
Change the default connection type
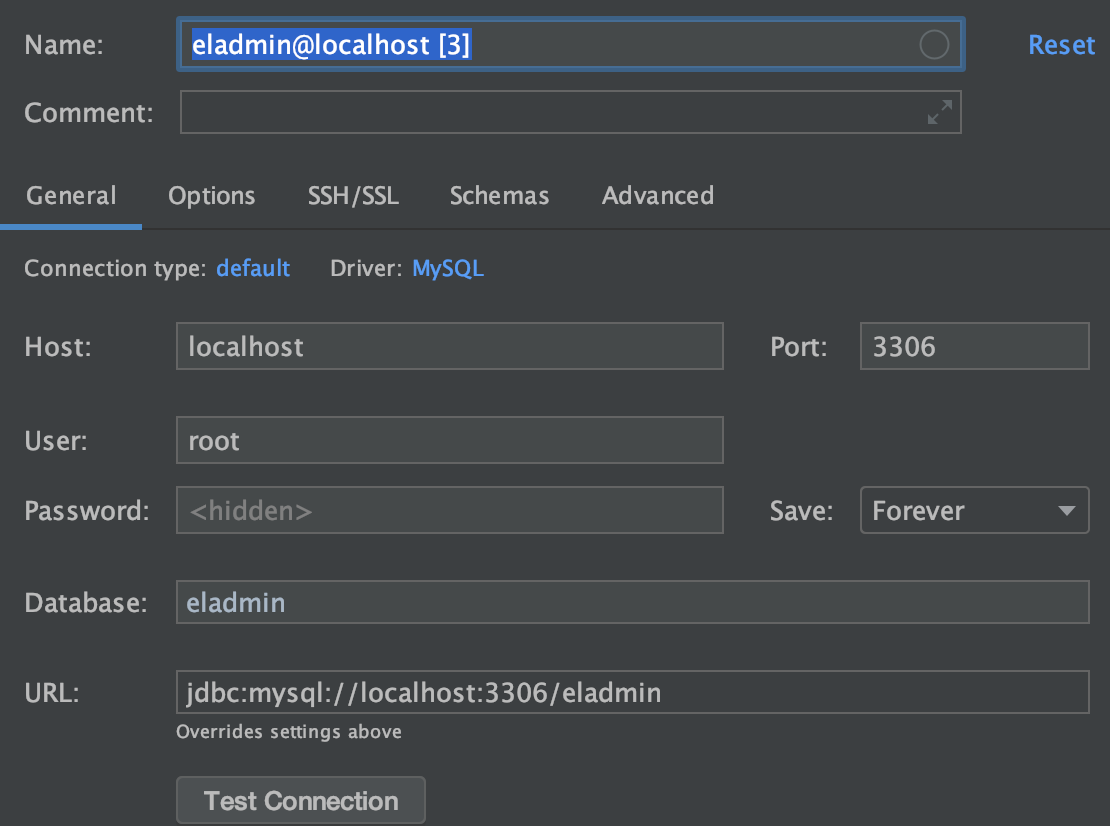(x=253, y=268)
